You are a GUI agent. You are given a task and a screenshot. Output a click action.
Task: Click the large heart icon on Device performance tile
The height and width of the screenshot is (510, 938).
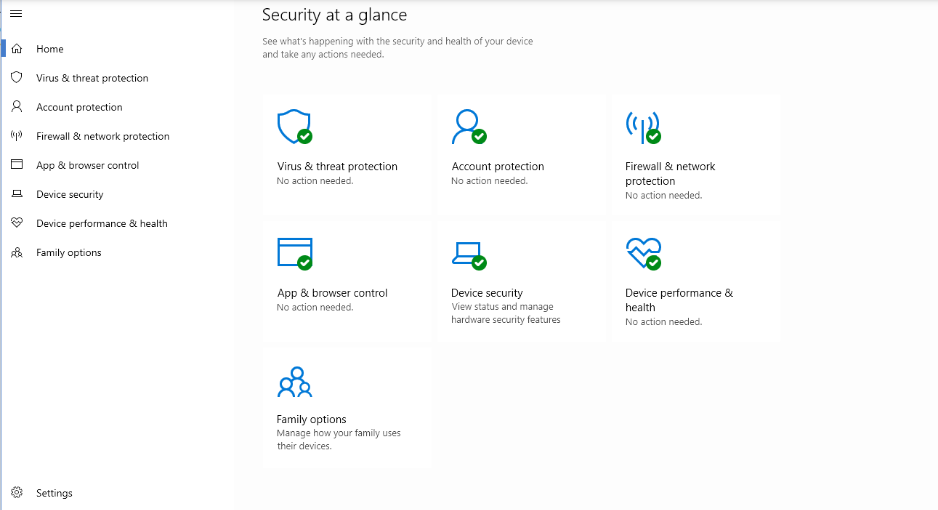point(643,254)
